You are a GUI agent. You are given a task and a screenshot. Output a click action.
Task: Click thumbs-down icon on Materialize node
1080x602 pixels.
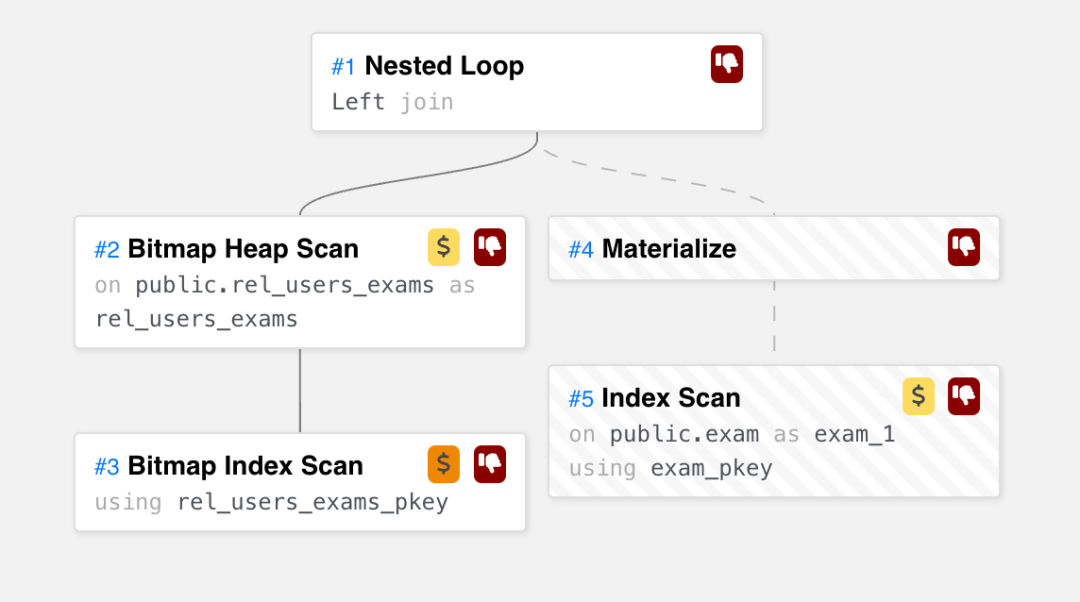pos(964,247)
